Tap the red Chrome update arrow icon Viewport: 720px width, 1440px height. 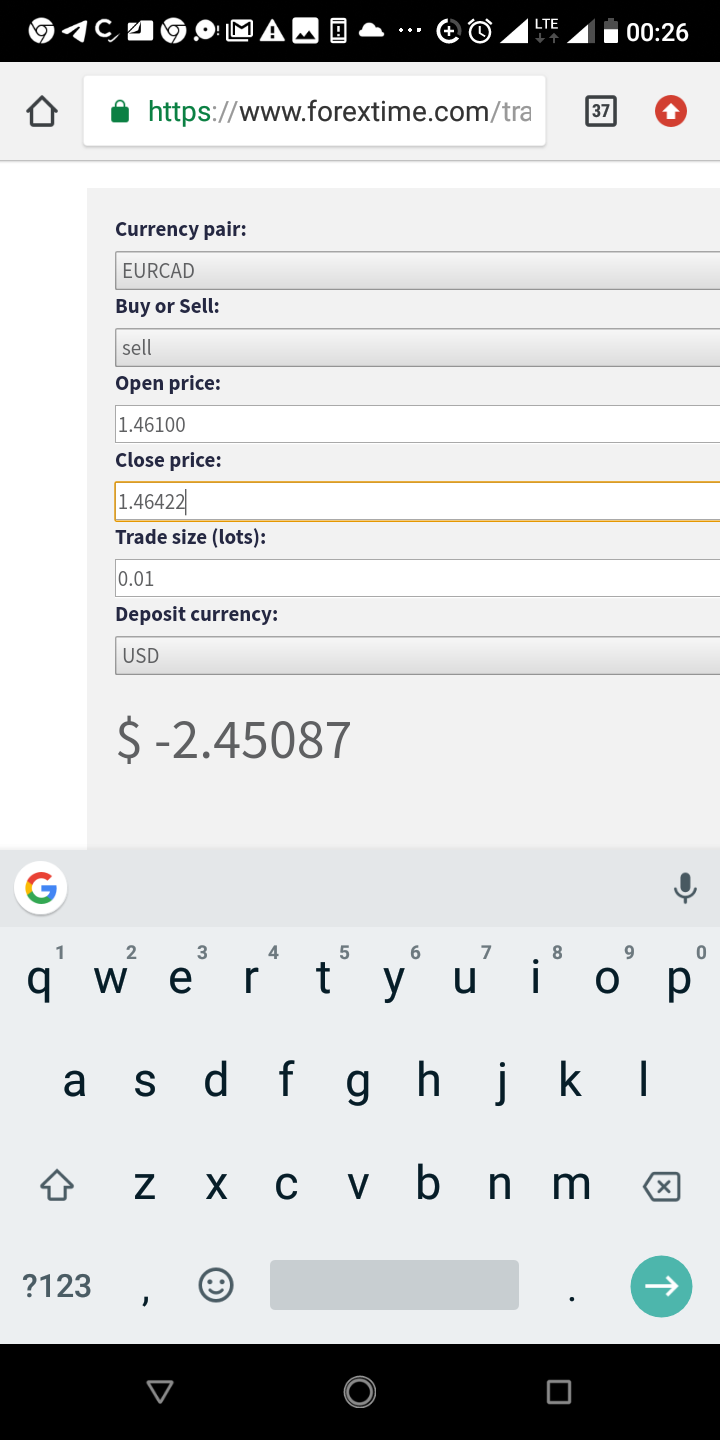tap(671, 111)
